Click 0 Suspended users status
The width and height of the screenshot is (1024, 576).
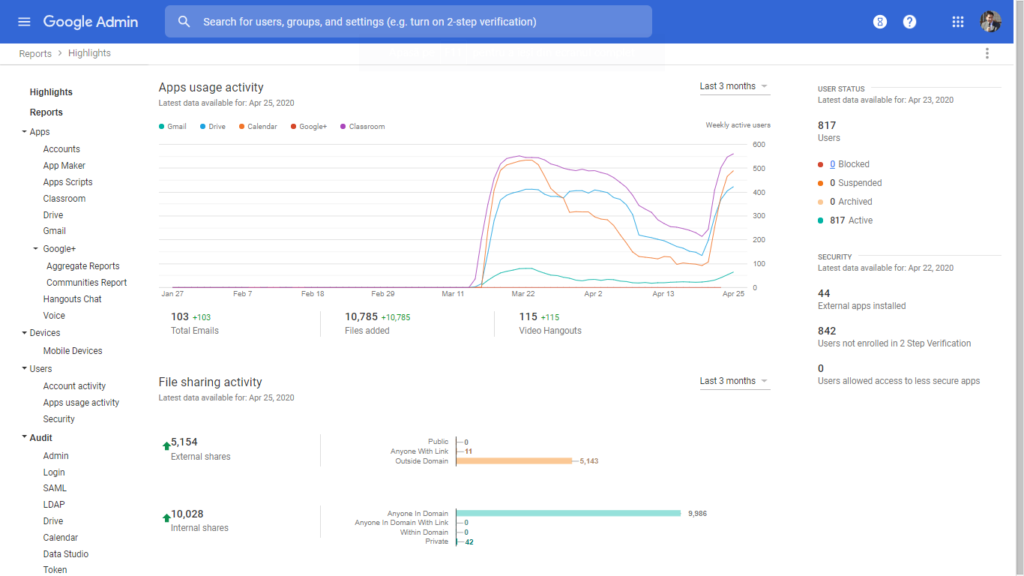click(856, 183)
